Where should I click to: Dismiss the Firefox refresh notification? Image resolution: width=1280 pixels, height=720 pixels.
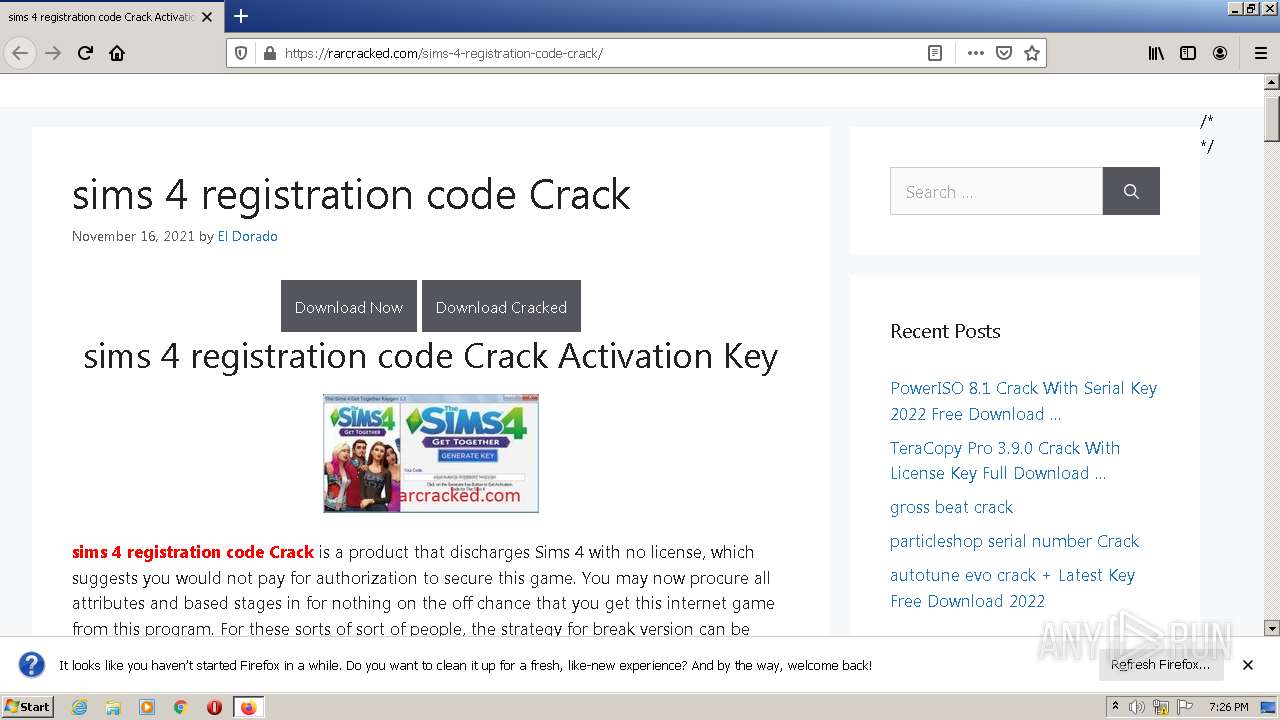coord(1248,665)
